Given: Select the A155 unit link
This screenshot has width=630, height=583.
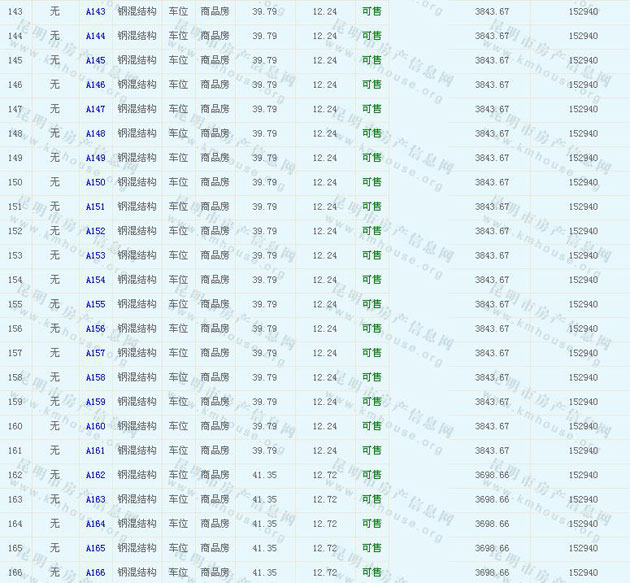Looking at the screenshot, I should pyautogui.click(x=95, y=305).
